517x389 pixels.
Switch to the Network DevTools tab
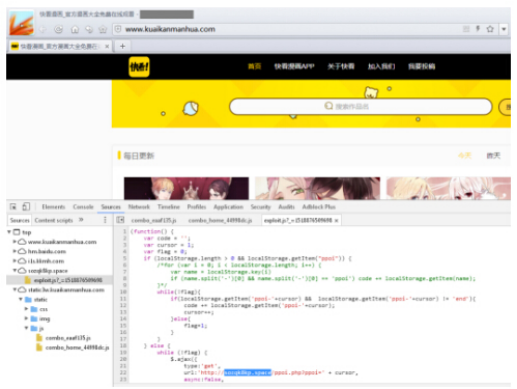[139, 207]
